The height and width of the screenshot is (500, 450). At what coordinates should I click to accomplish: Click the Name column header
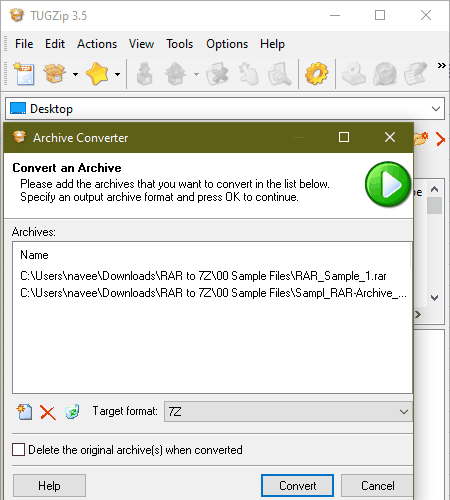pos(34,255)
